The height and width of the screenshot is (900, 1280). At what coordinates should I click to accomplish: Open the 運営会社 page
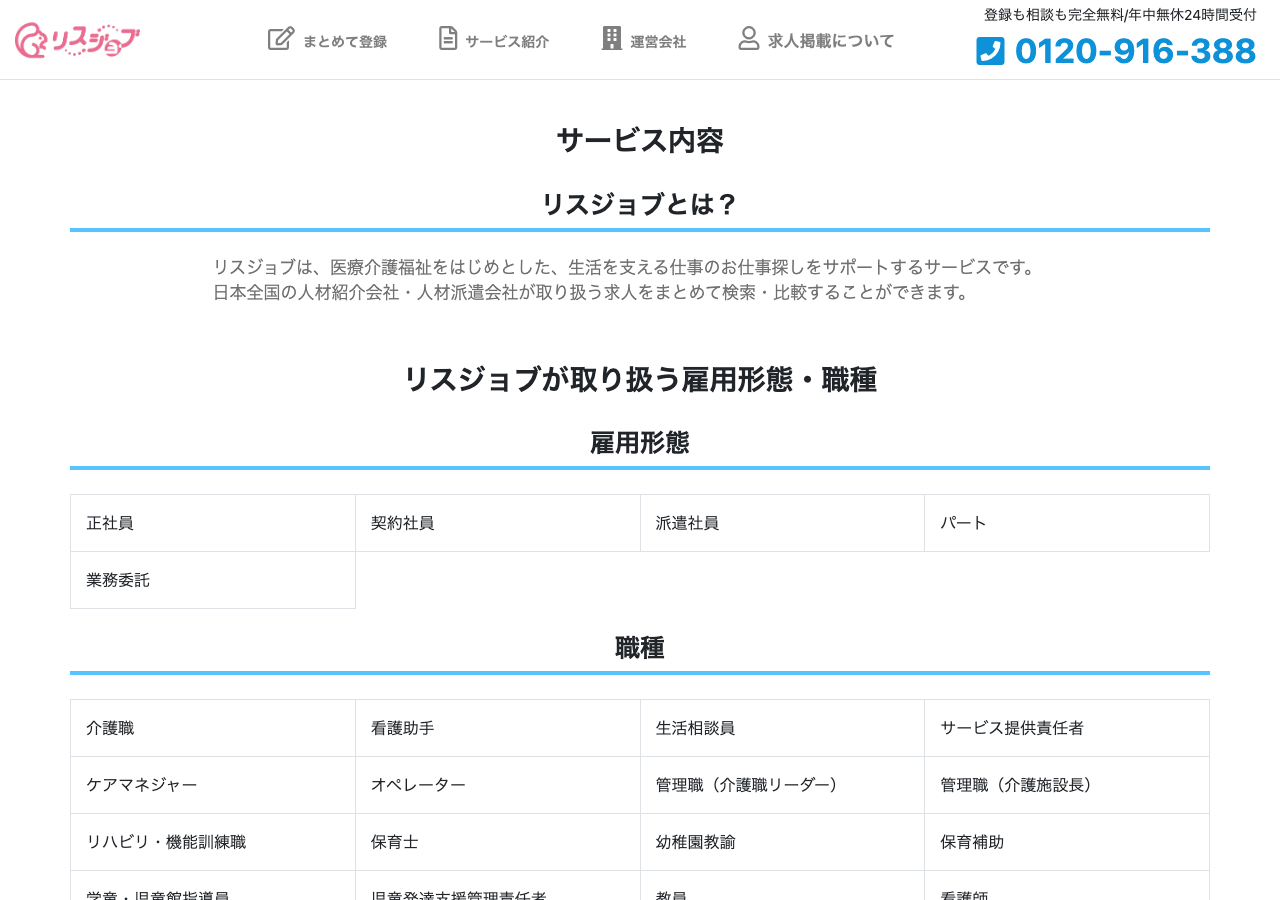644,40
